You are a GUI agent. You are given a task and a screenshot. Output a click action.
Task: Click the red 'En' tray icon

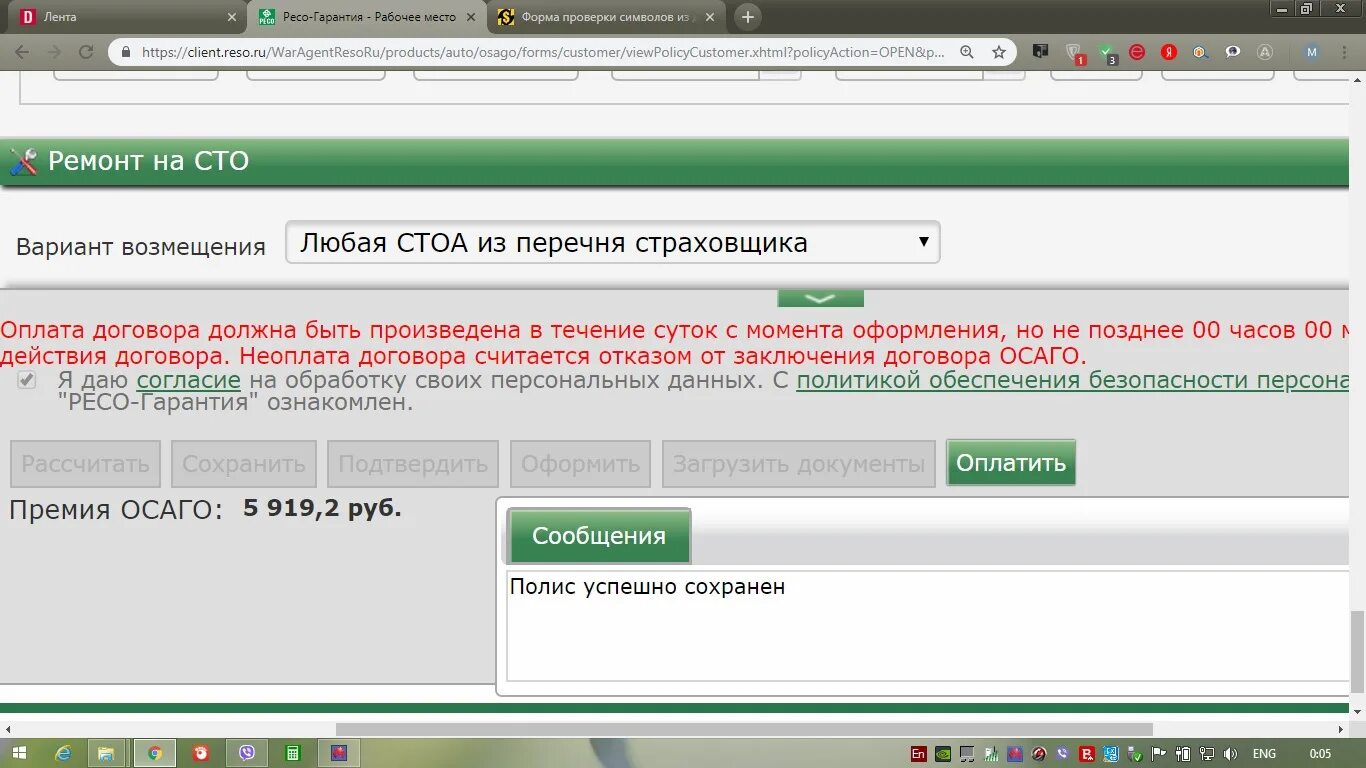919,754
